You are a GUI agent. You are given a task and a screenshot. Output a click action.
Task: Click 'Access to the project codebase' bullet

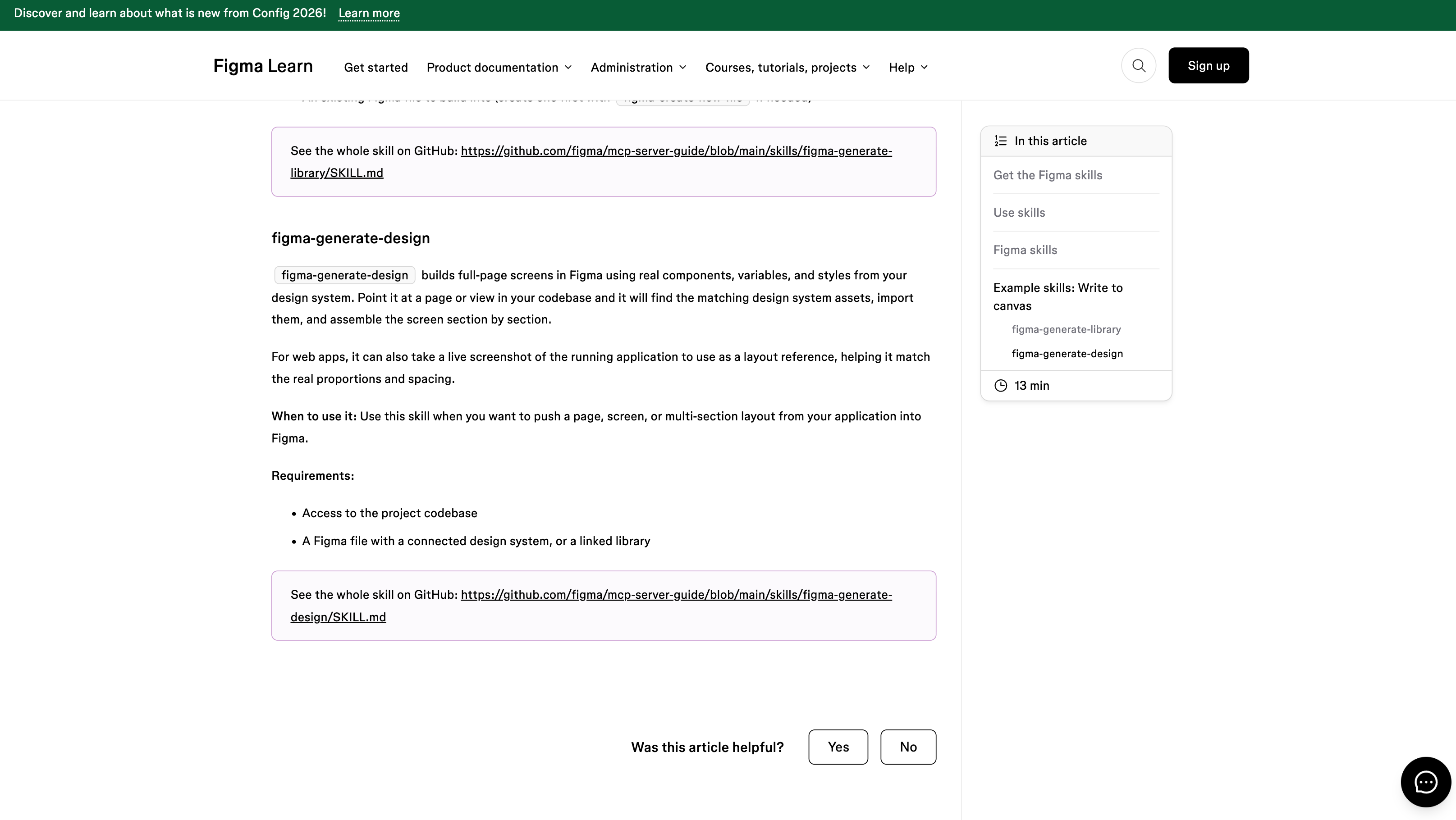point(389,513)
